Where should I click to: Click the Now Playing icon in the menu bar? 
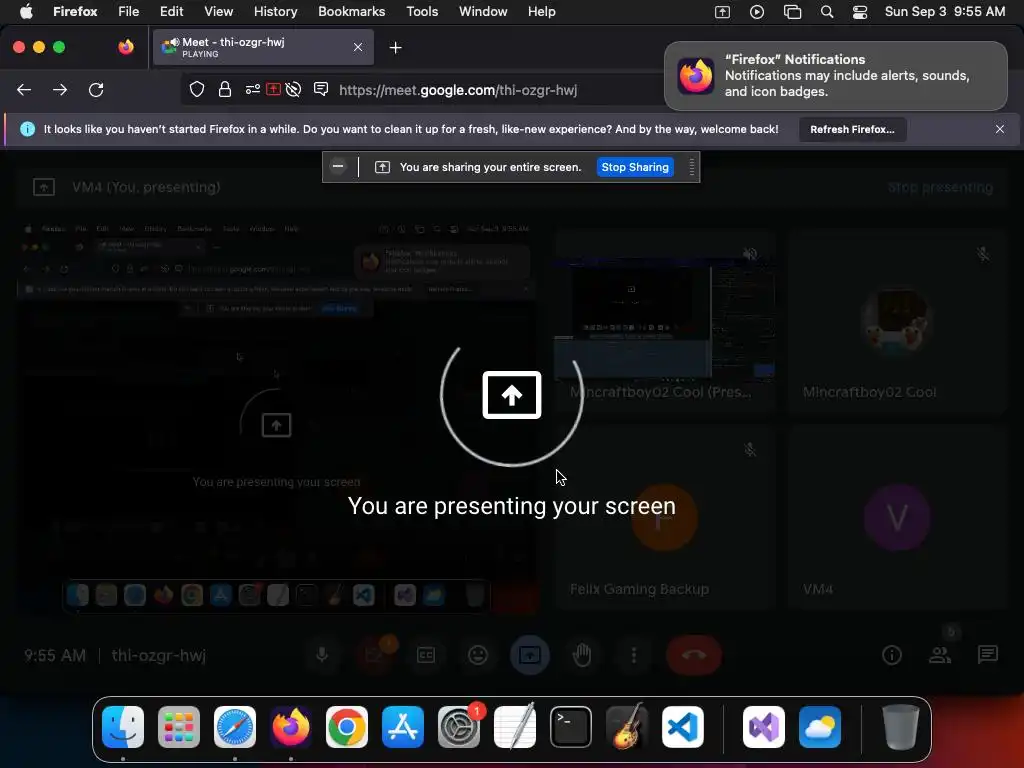click(x=757, y=12)
